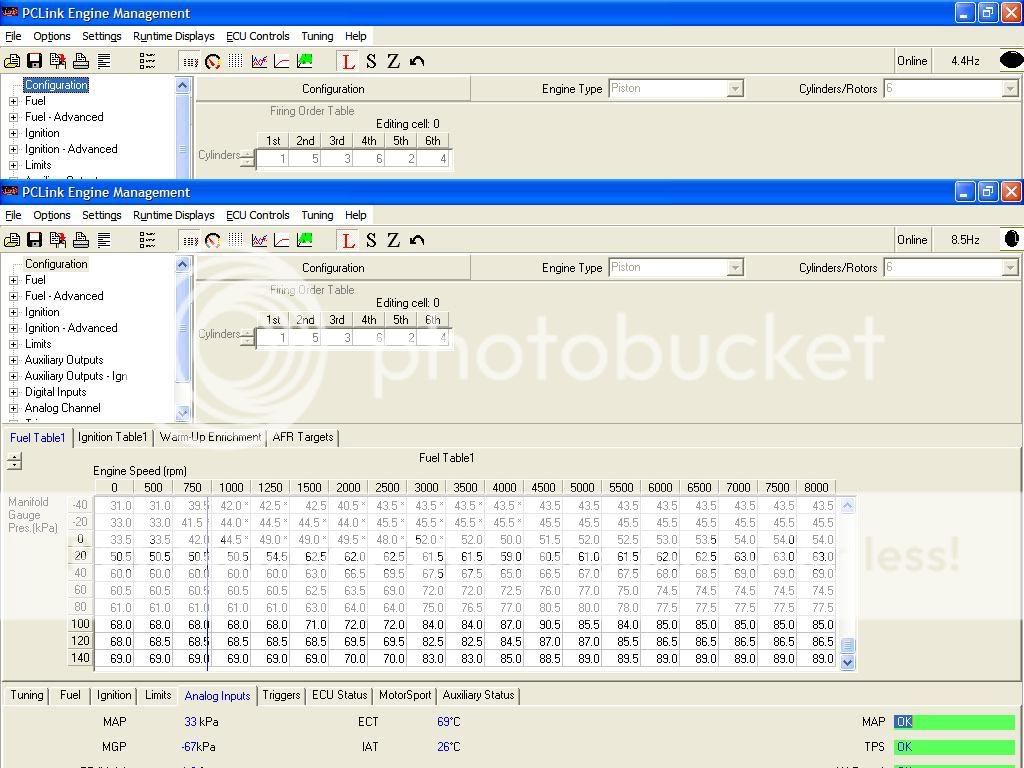Expand the Digital Inputs tree node
Image resolution: width=1024 pixels, height=768 pixels.
pos(13,392)
